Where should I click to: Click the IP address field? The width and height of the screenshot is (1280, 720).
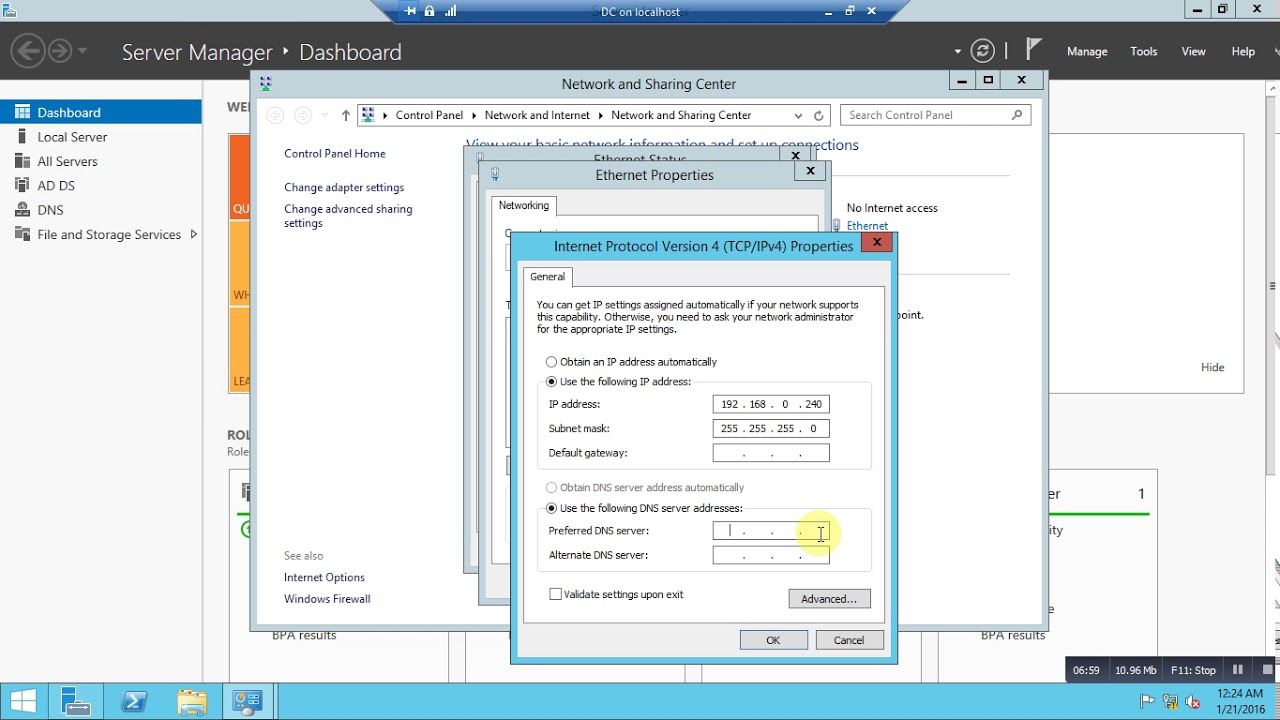coord(771,404)
